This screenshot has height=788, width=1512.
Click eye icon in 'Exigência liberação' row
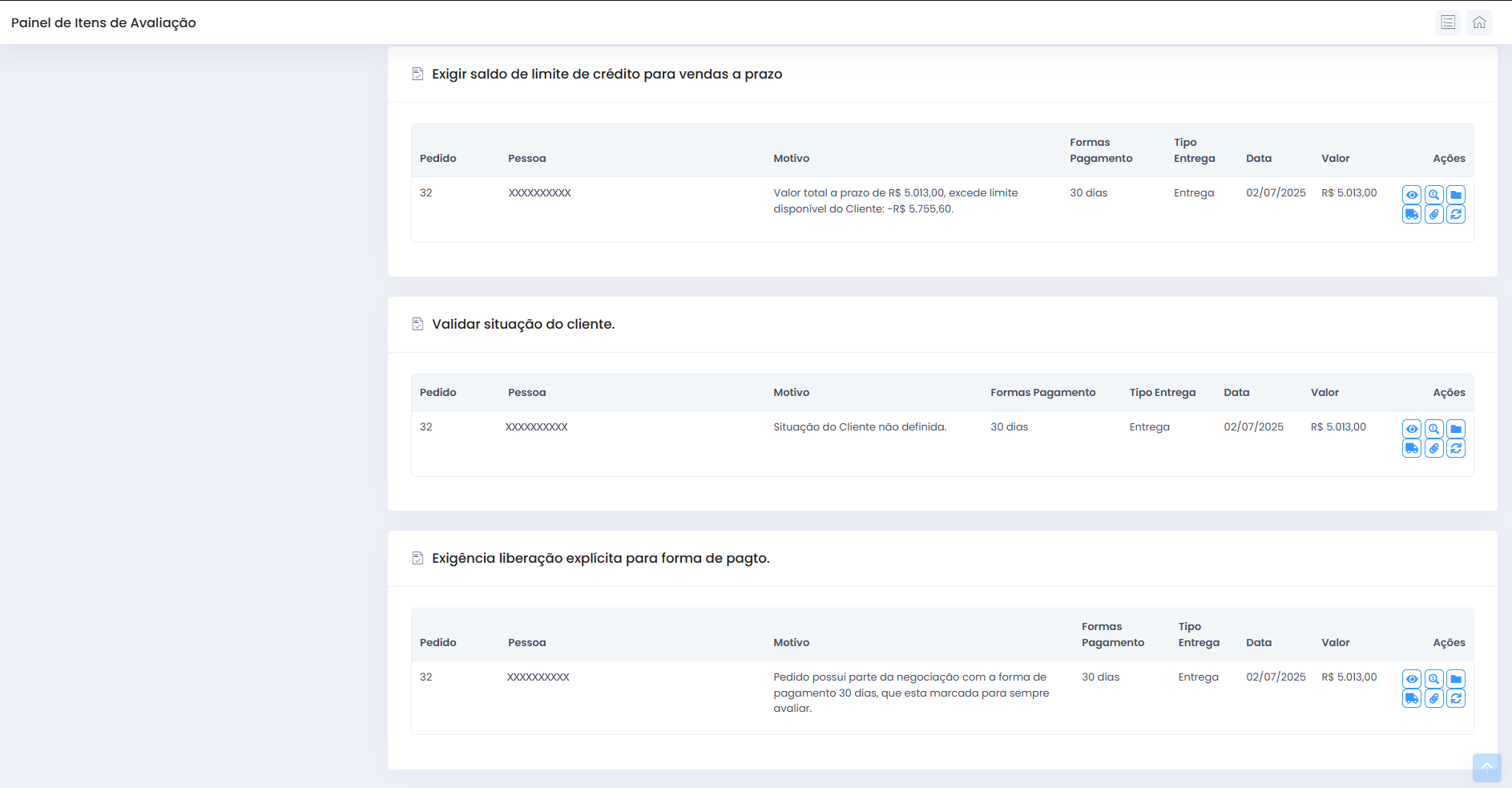(x=1412, y=679)
